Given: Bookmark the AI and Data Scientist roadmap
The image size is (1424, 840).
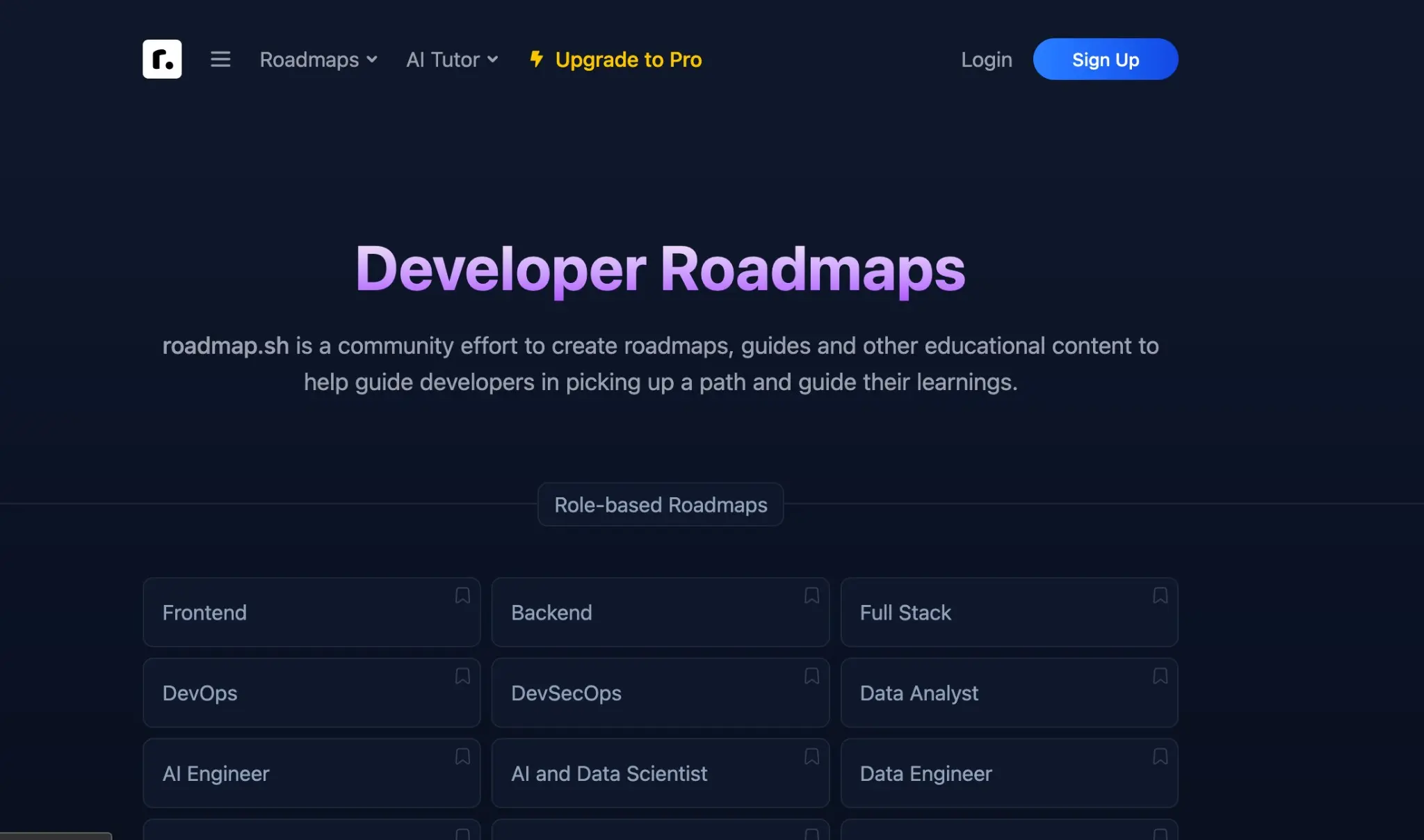Looking at the screenshot, I should (x=811, y=757).
